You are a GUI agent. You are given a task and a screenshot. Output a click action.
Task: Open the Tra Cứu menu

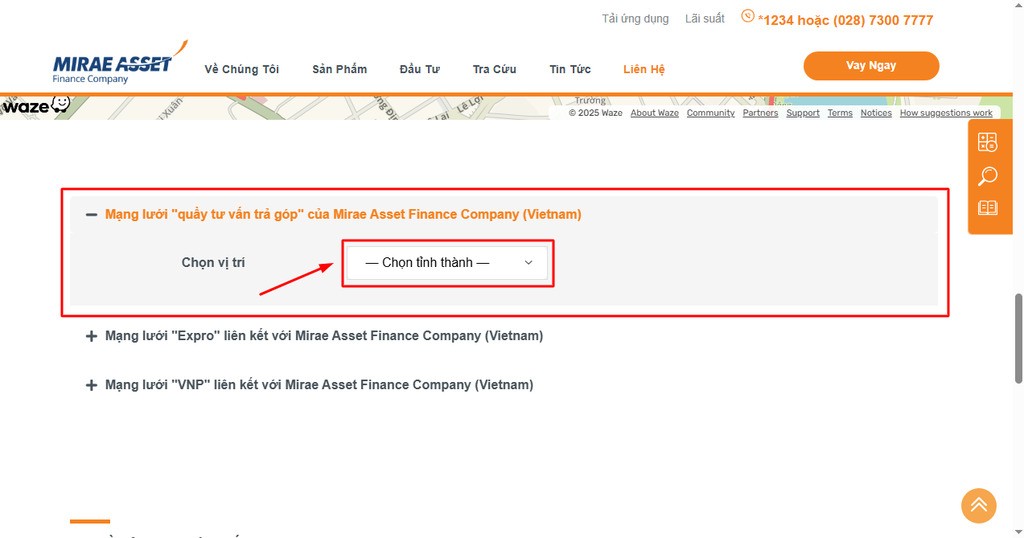click(494, 69)
